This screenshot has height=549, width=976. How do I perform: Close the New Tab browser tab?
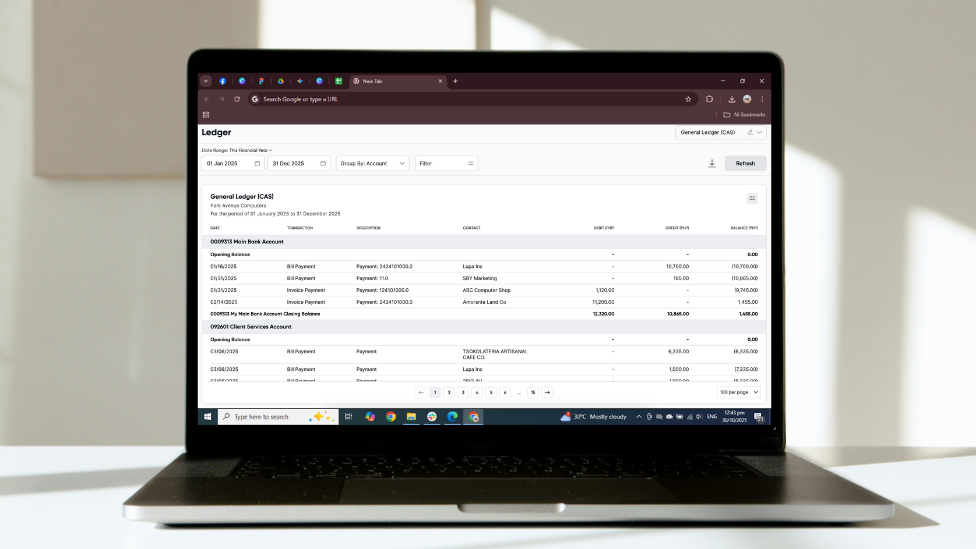coord(440,81)
